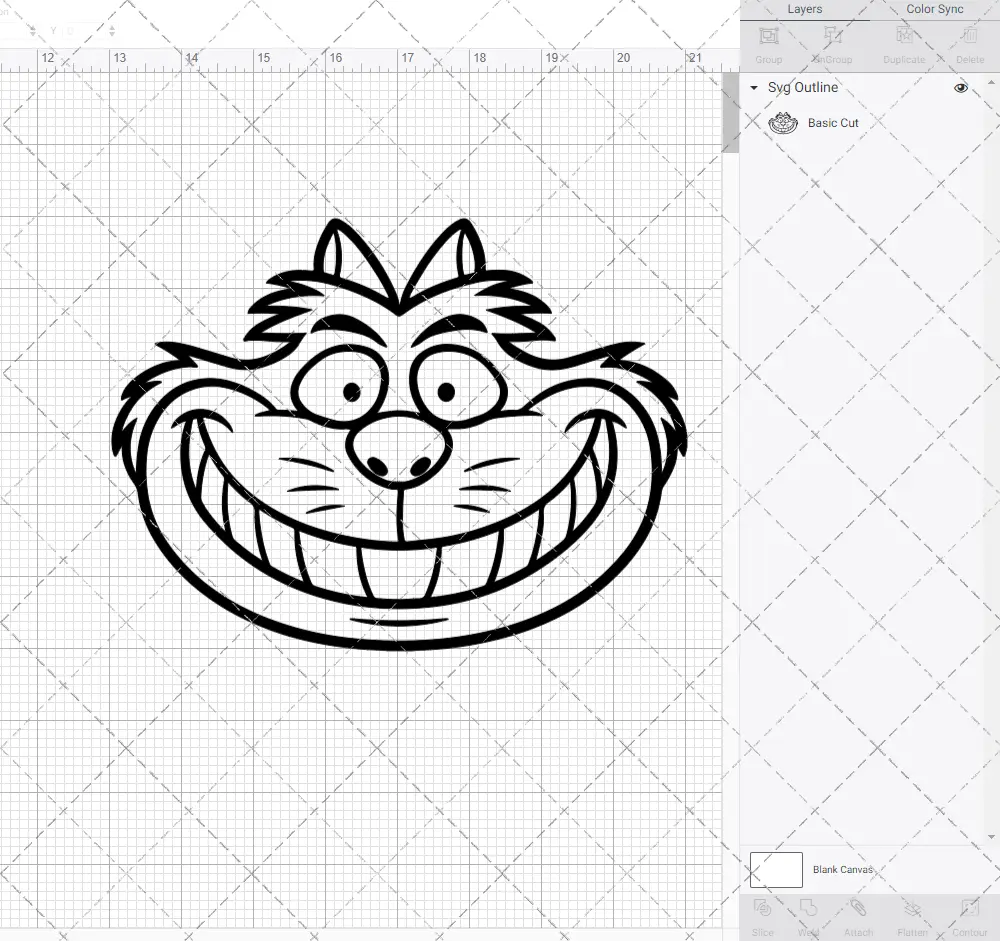Select the Basic Cut layer label
This screenshot has width=1000, height=941.
pyautogui.click(x=833, y=123)
